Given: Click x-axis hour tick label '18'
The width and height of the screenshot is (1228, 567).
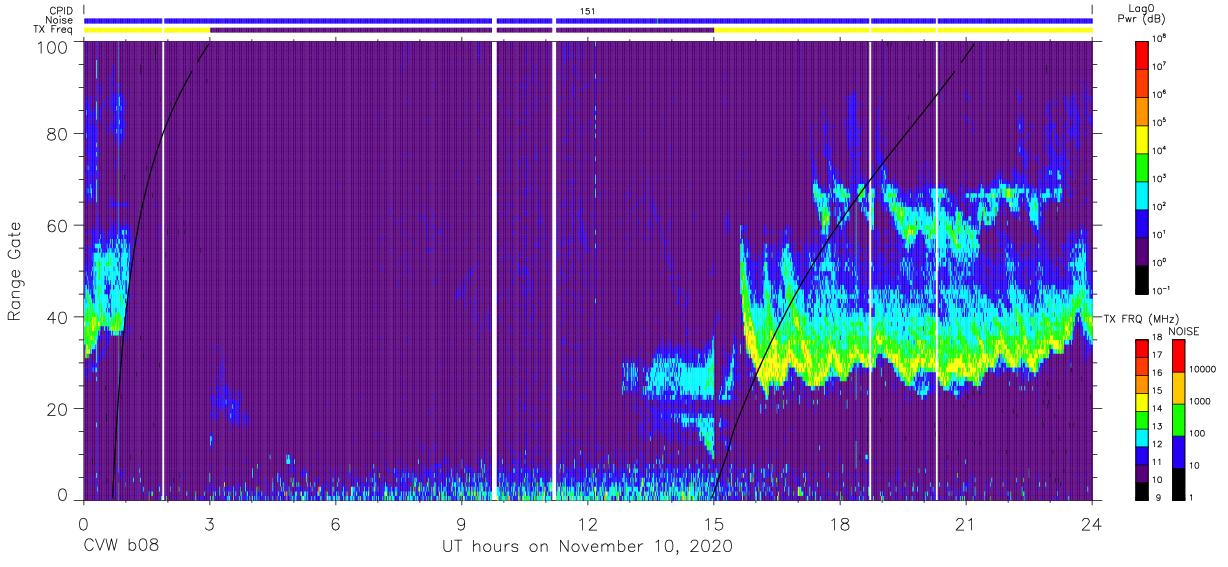Looking at the screenshot, I should pos(840,523).
